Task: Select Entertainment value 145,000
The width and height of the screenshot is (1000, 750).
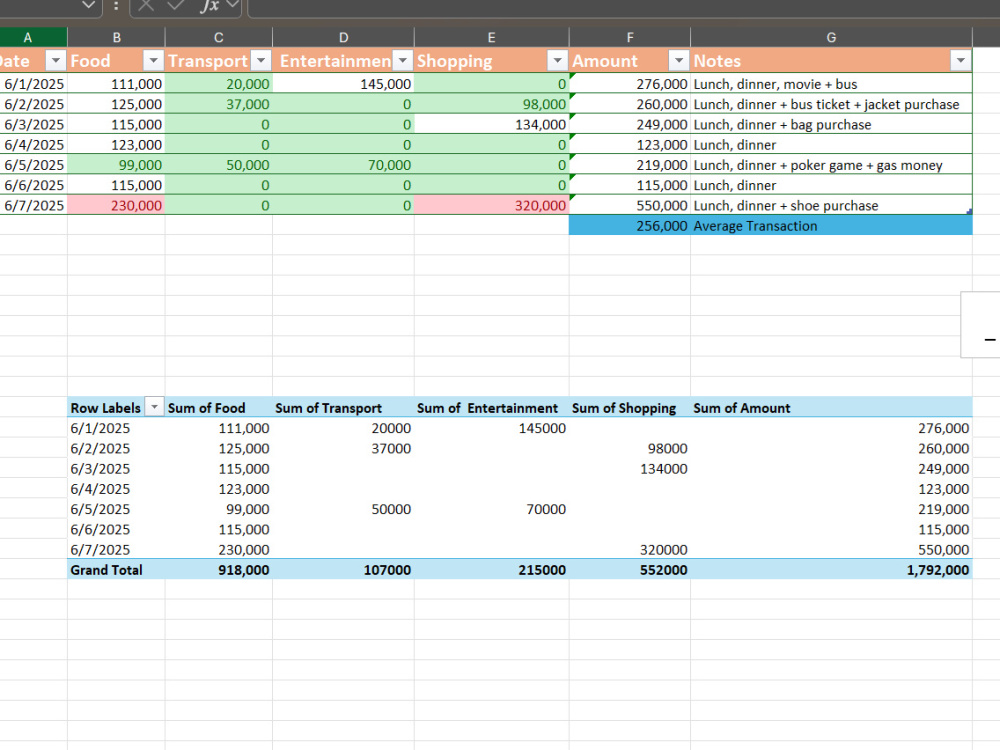Action: (x=343, y=84)
